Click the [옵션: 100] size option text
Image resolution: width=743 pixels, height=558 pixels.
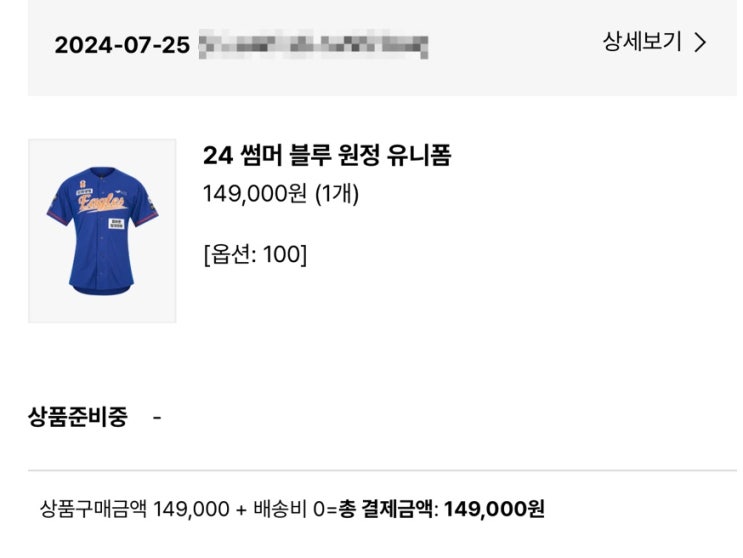(x=255, y=254)
